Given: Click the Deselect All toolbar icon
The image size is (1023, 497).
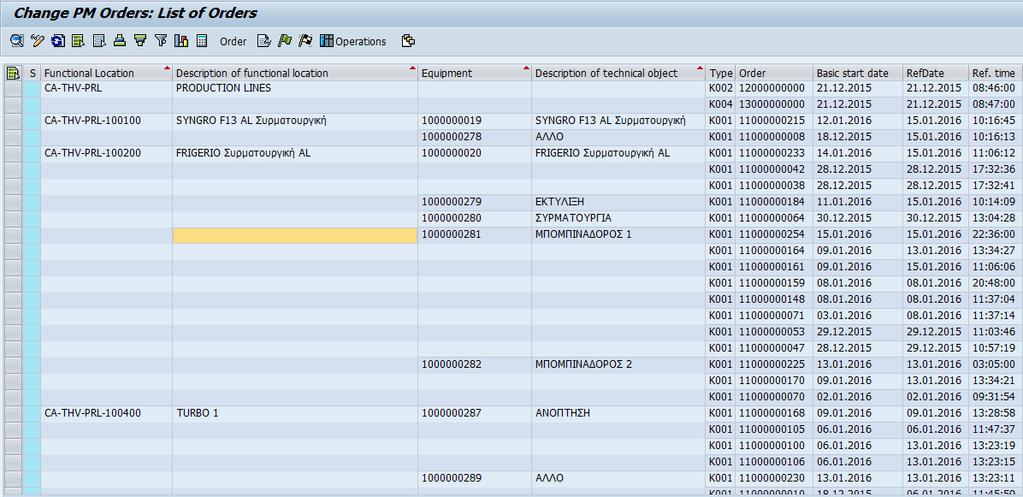Looking at the screenshot, I should pos(99,41).
